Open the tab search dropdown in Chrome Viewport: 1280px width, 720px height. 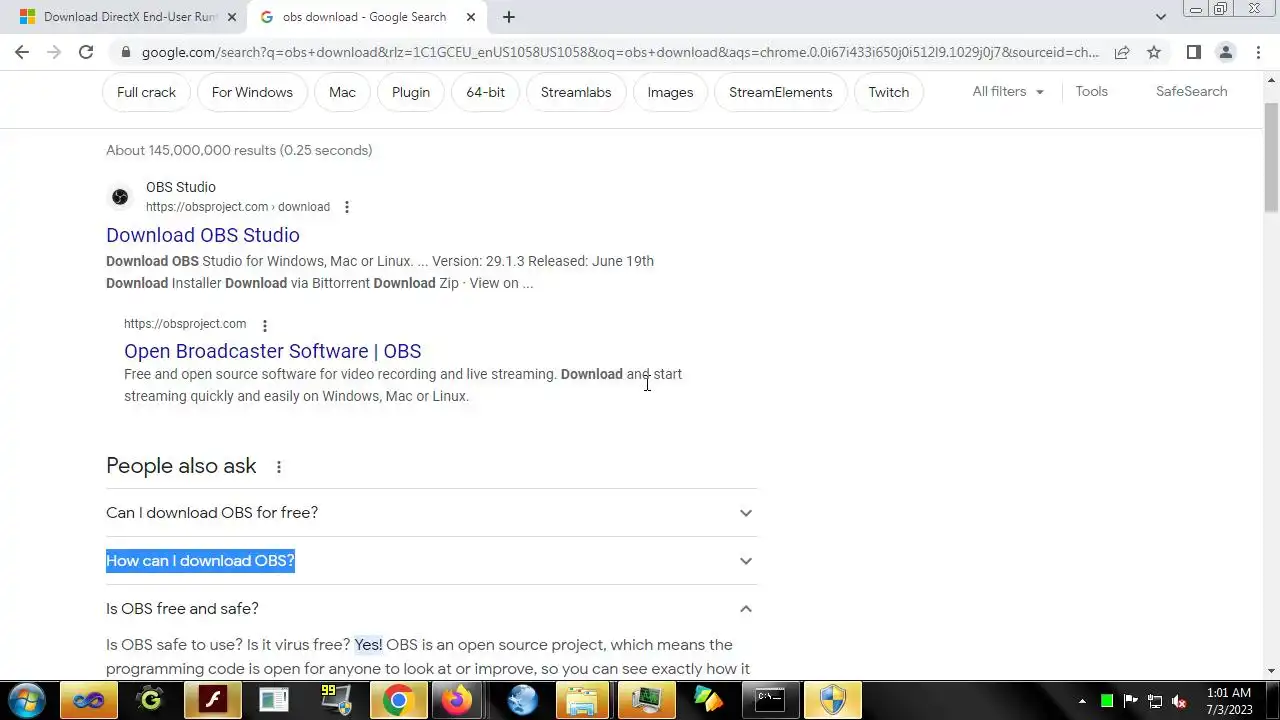coord(1160,17)
